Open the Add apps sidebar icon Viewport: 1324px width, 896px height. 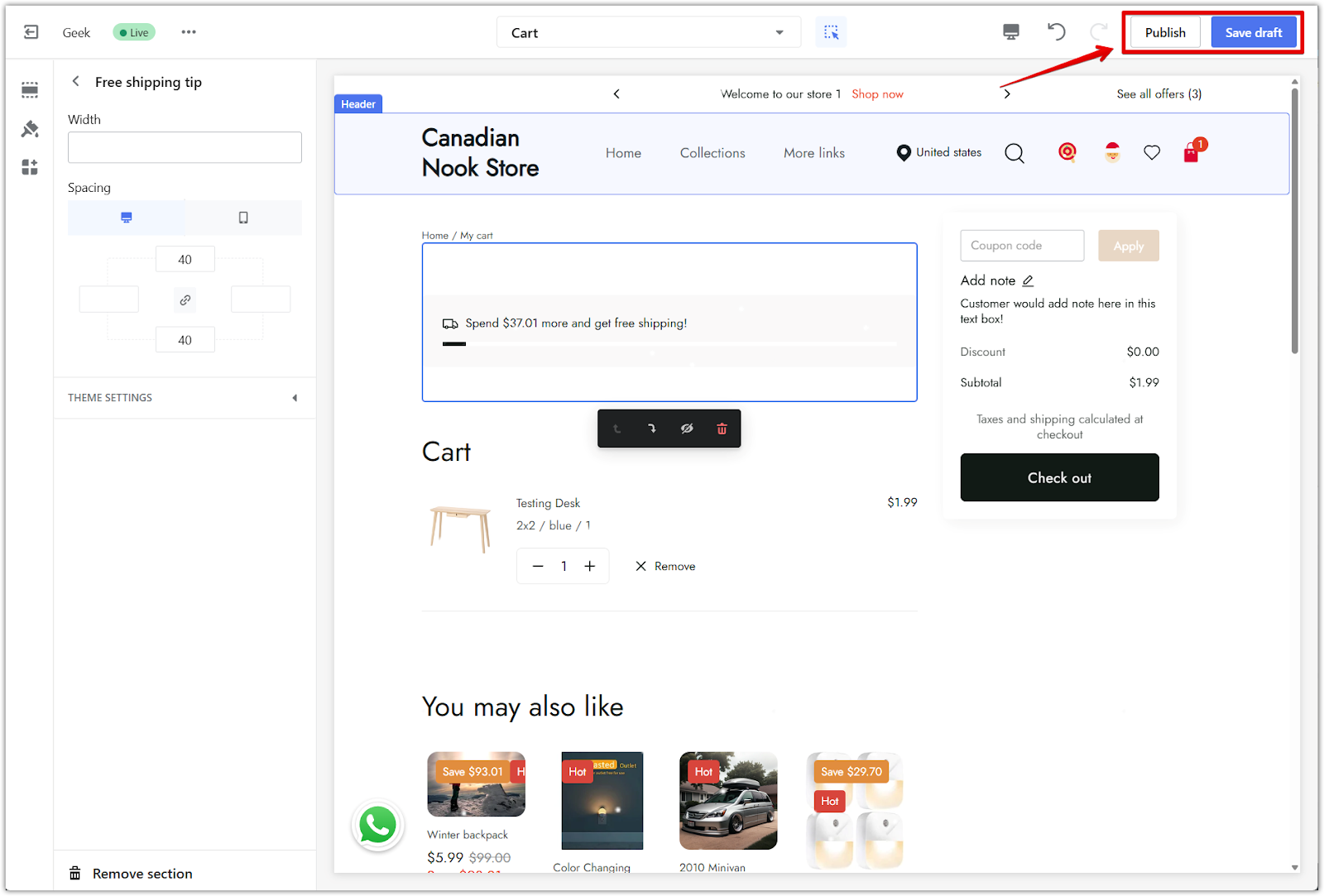(30, 168)
